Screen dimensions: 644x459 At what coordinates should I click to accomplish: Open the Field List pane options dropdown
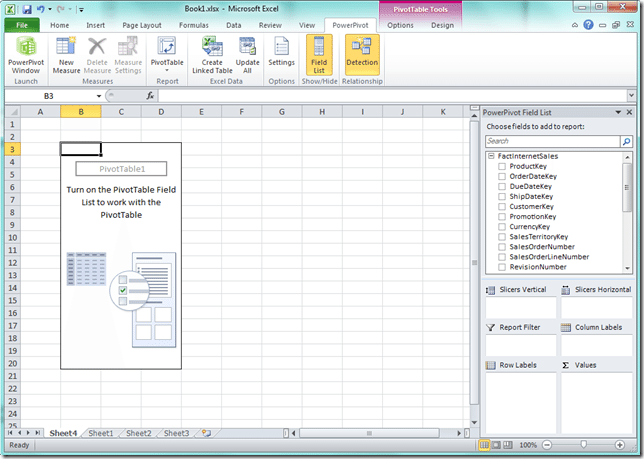pos(618,112)
